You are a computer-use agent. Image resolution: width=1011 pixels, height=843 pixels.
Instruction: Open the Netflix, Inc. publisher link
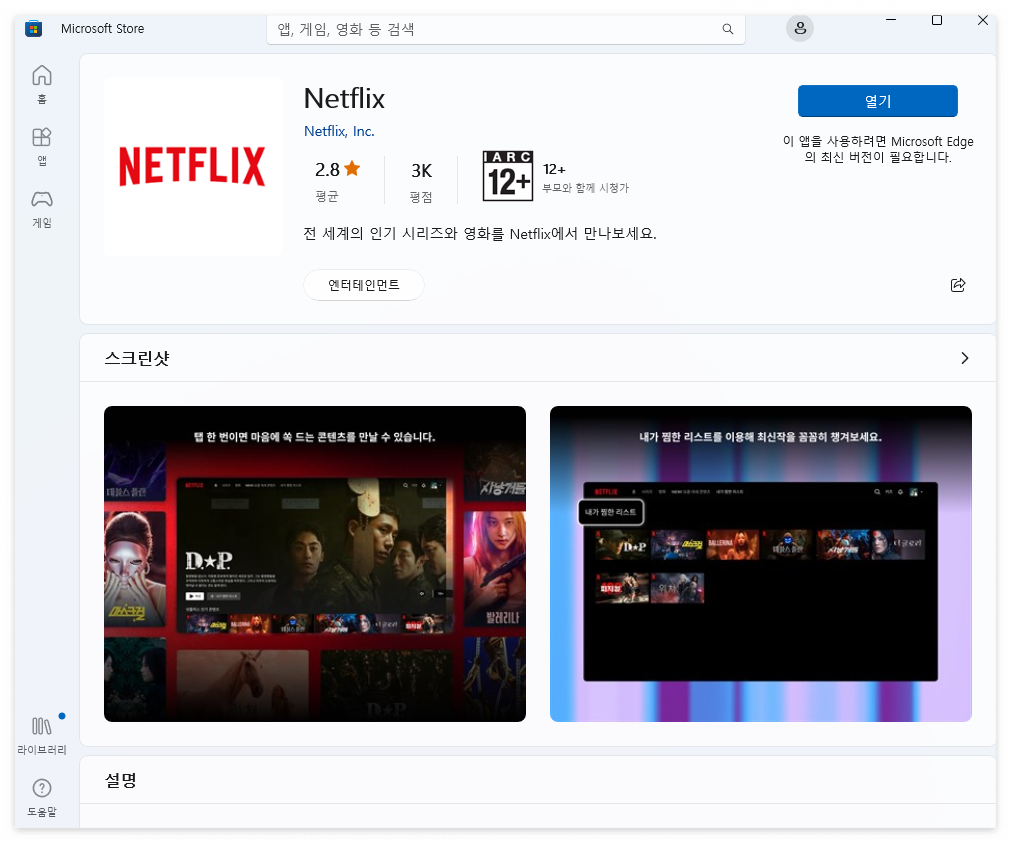pos(339,131)
